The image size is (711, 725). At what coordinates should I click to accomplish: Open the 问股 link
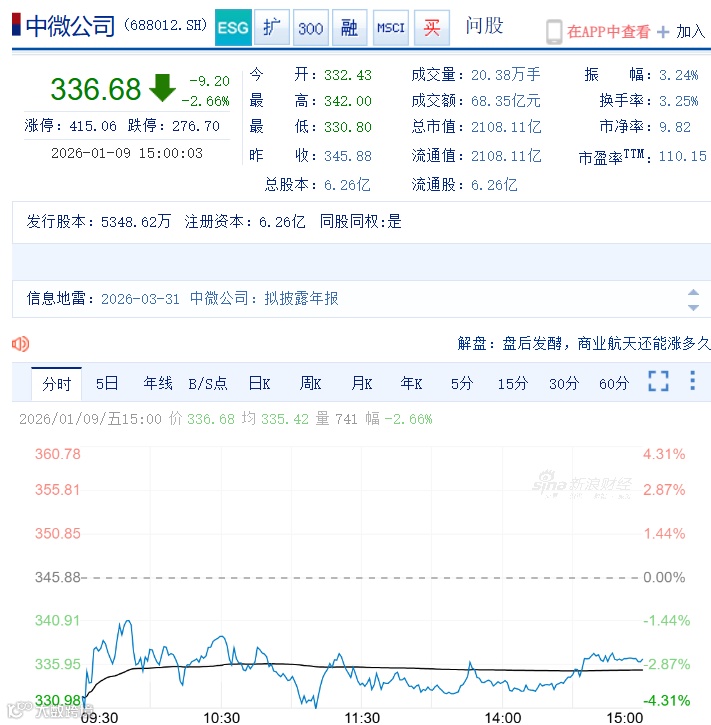coord(484,25)
